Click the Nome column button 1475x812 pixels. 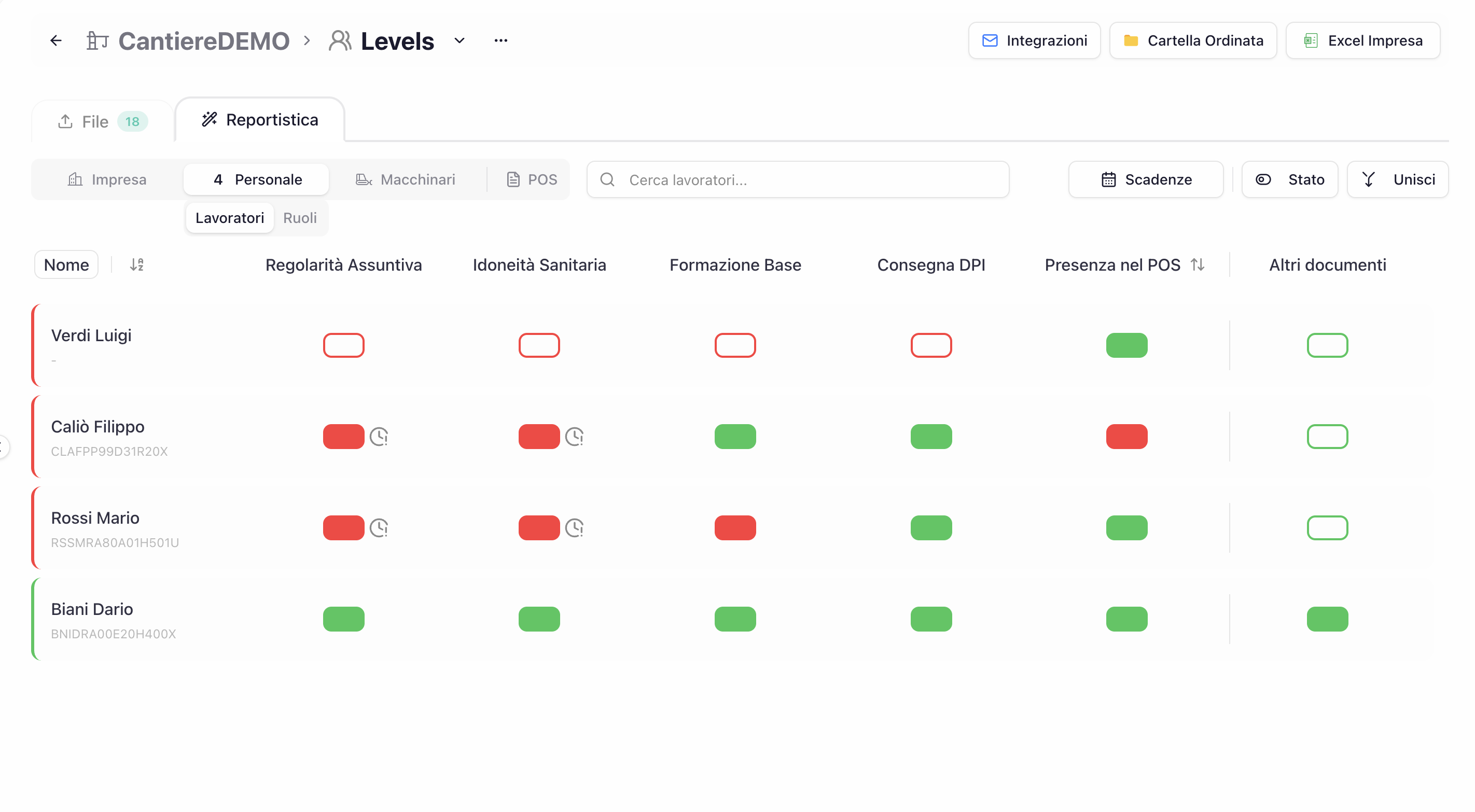tap(66, 265)
